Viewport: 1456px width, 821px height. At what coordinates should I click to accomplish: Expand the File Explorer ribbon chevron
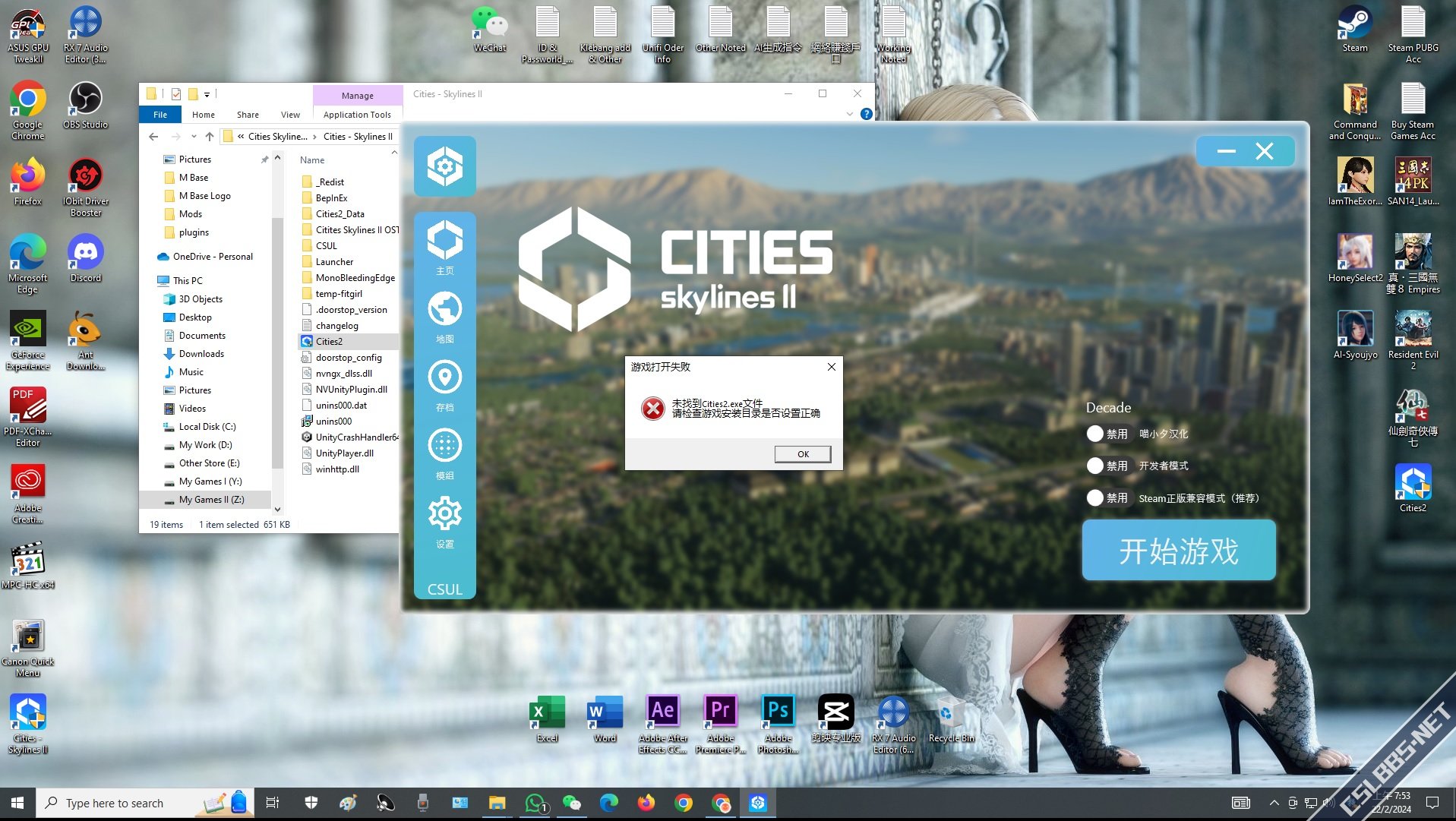(x=849, y=115)
